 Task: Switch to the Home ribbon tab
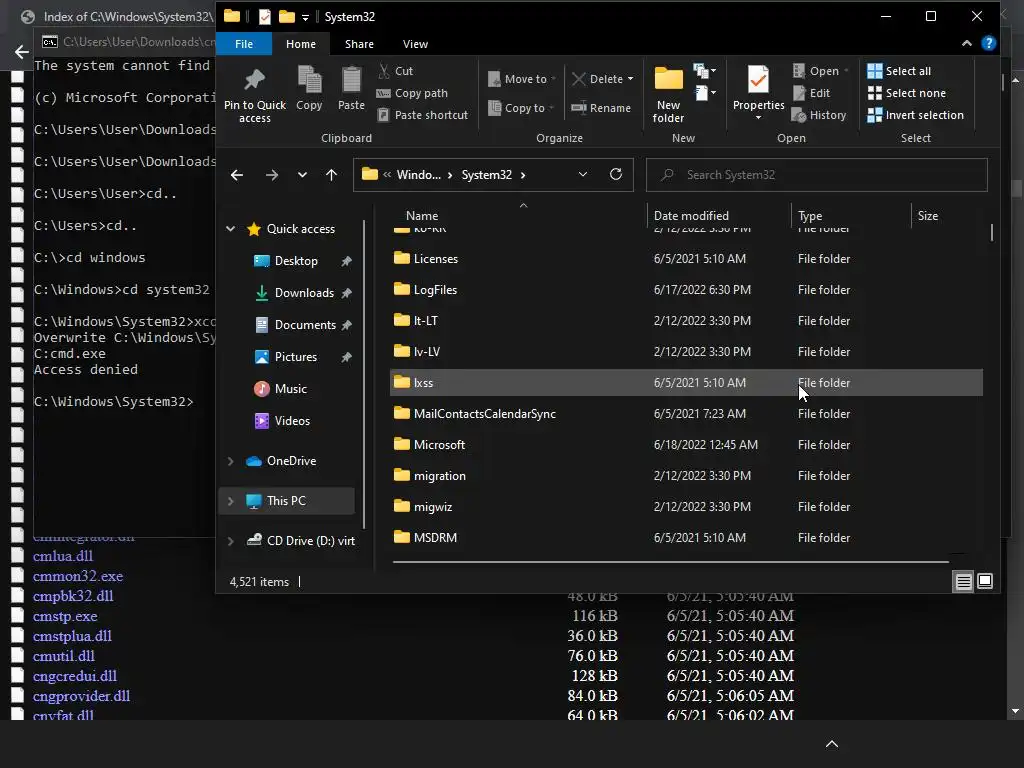(x=301, y=44)
